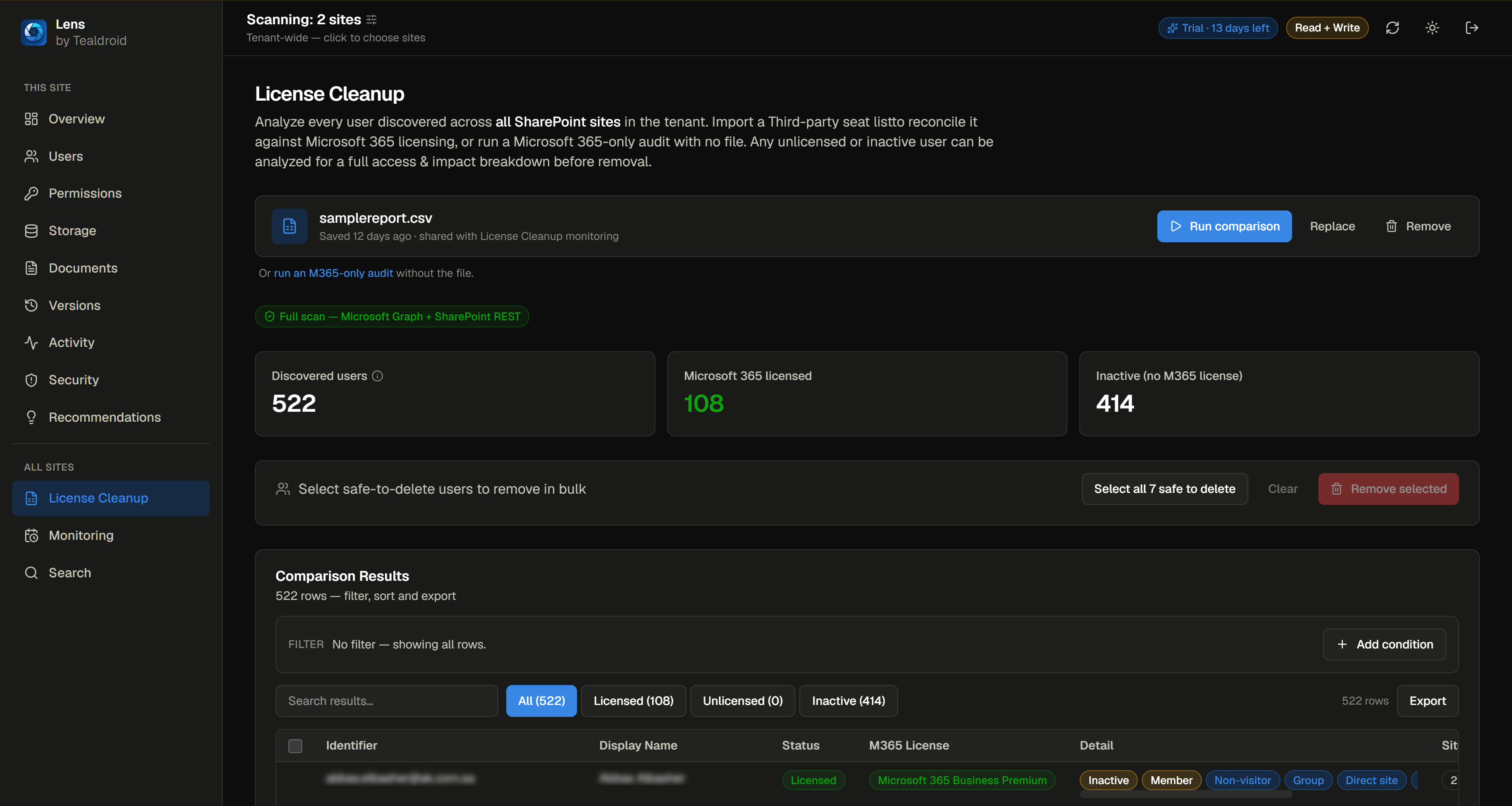Click Microsoft 365 Business Premium badge
This screenshot has height=806, width=1512.
pos(962,780)
